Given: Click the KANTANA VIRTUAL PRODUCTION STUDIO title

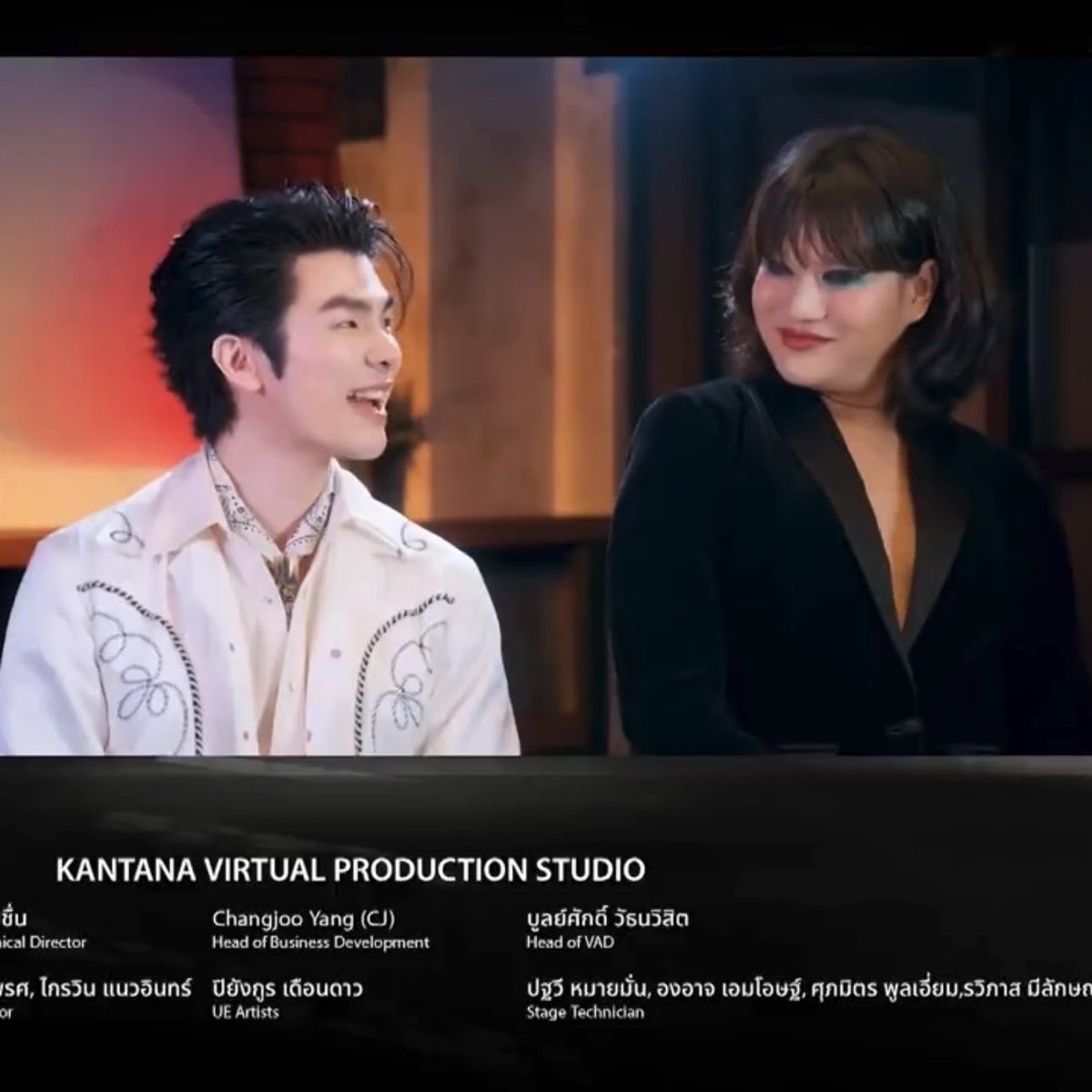Looking at the screenshot, I should click(349, 869).
